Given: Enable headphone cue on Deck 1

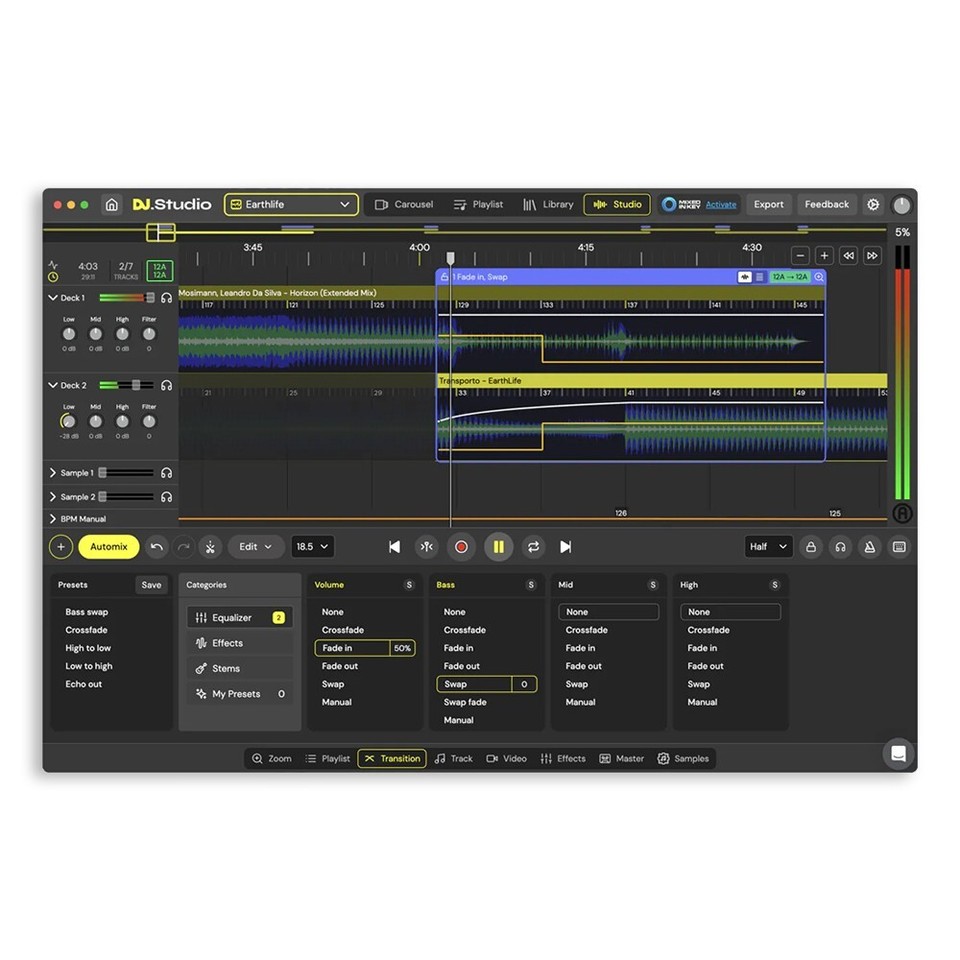Looking at the screenshot, I should [x=166, y=297].
